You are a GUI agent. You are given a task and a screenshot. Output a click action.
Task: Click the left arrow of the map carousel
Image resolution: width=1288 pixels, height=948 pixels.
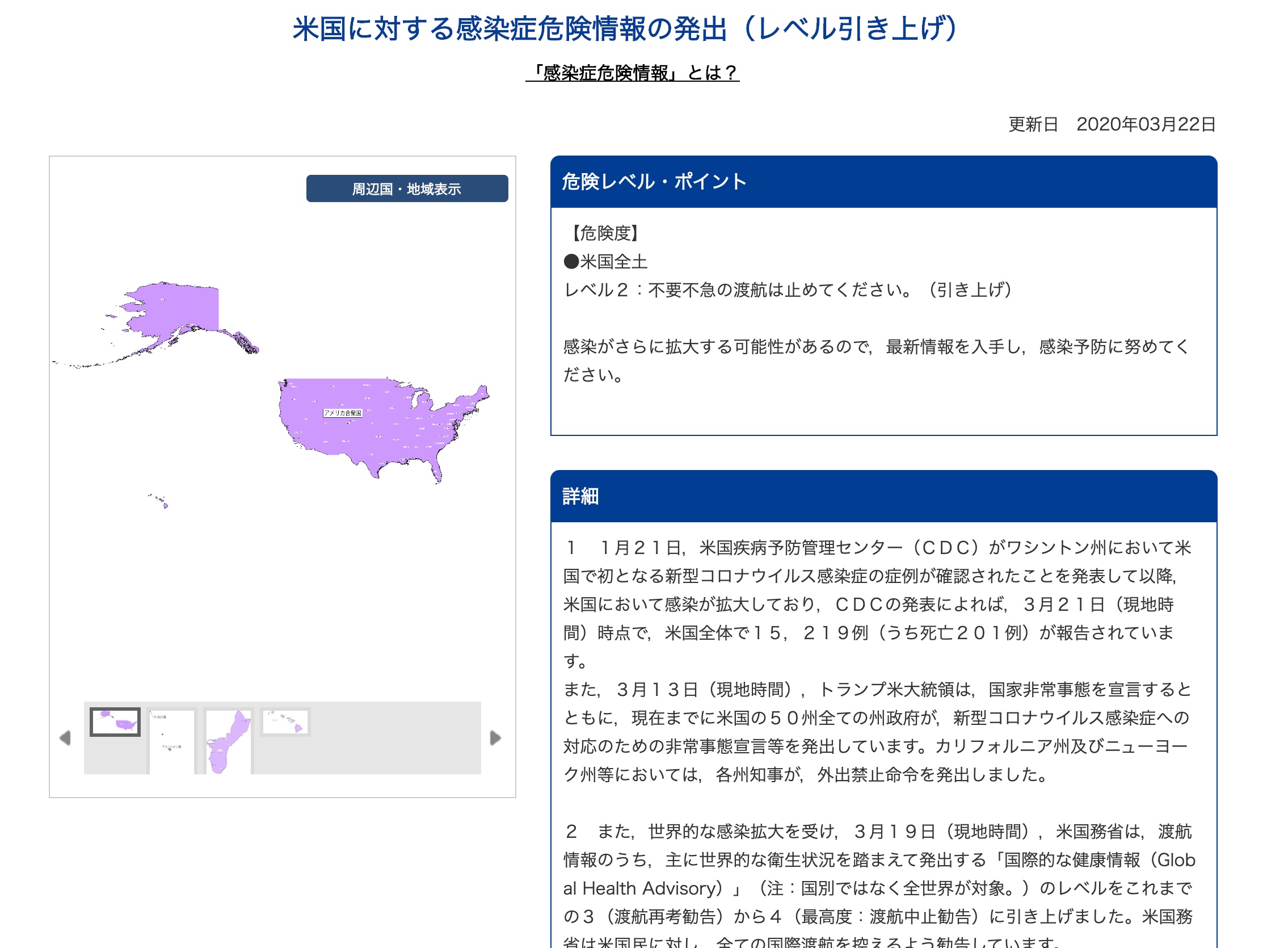(65, 738)
